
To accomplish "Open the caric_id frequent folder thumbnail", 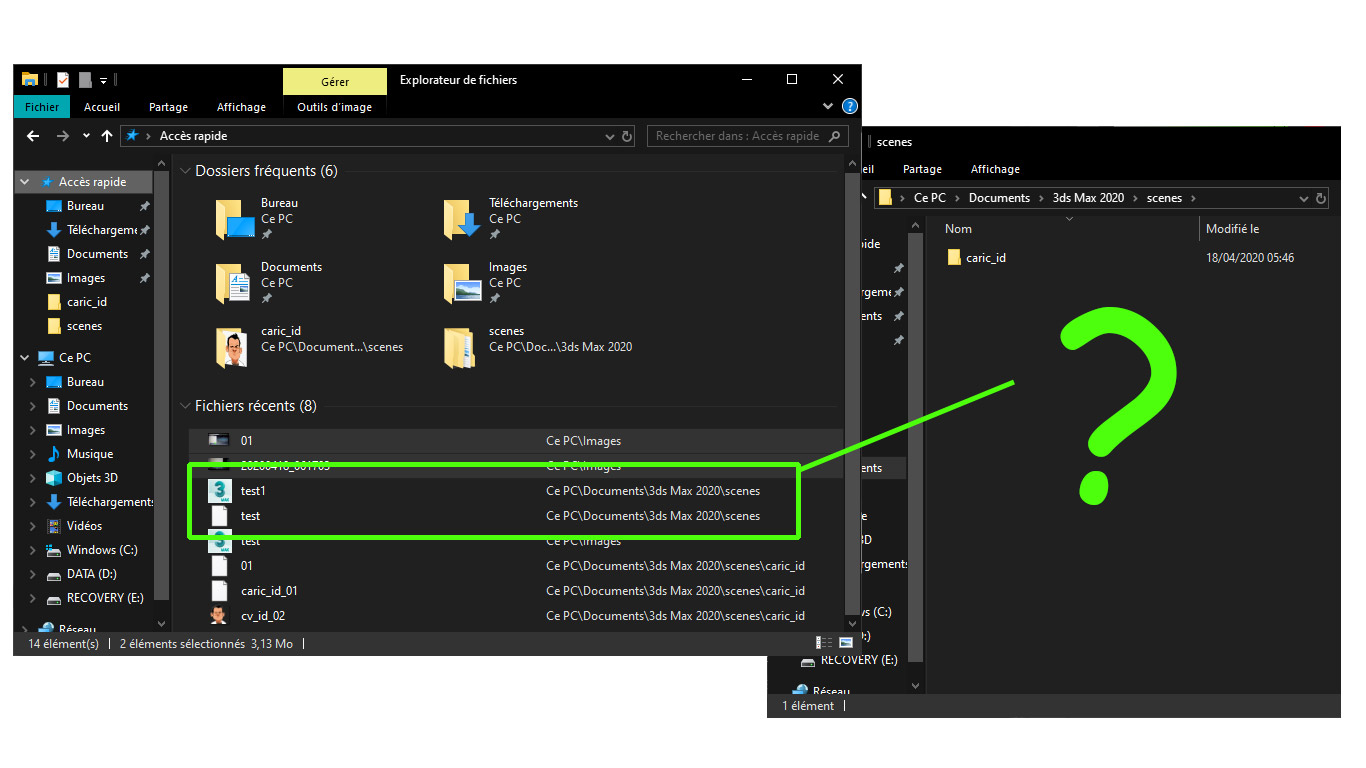I will 232,347.
